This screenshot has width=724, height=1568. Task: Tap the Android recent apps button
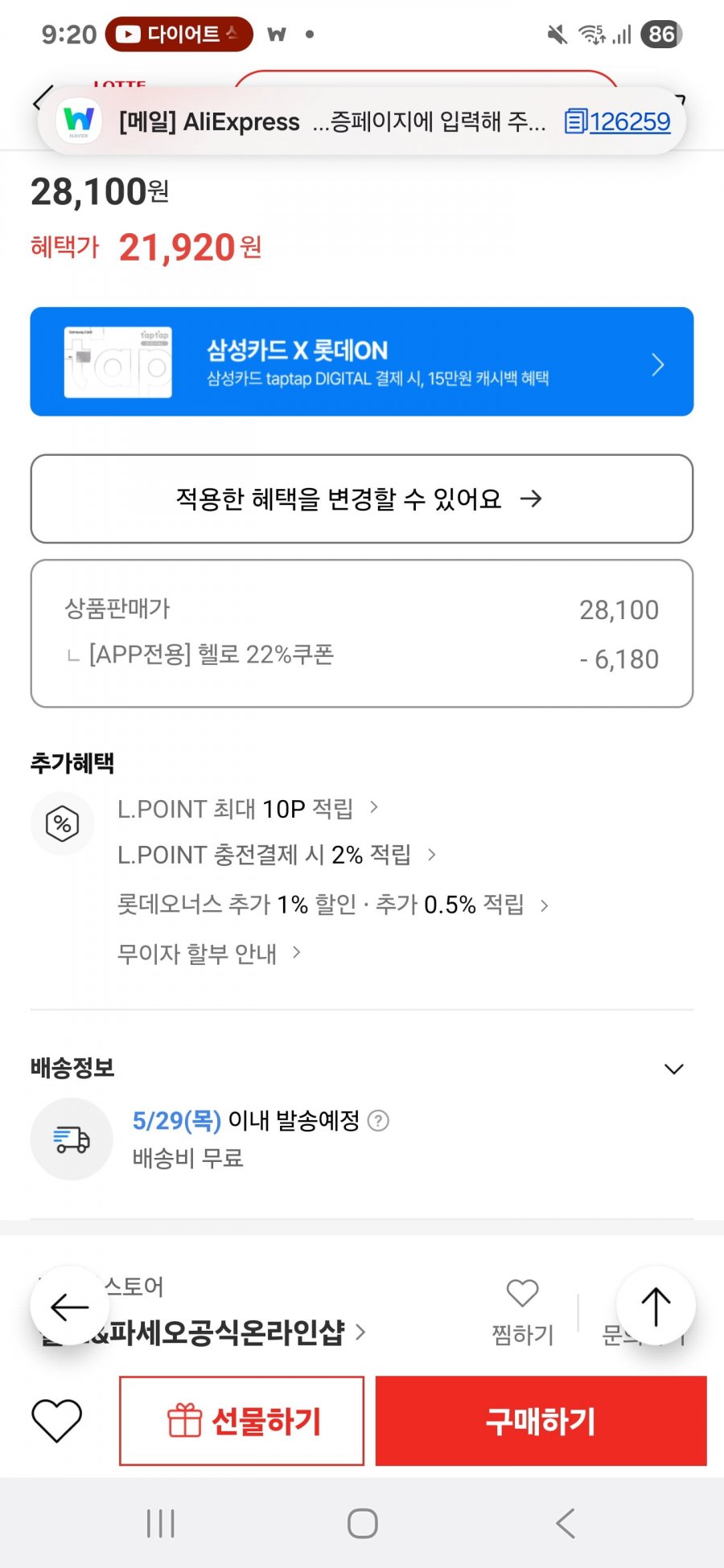160,1523
